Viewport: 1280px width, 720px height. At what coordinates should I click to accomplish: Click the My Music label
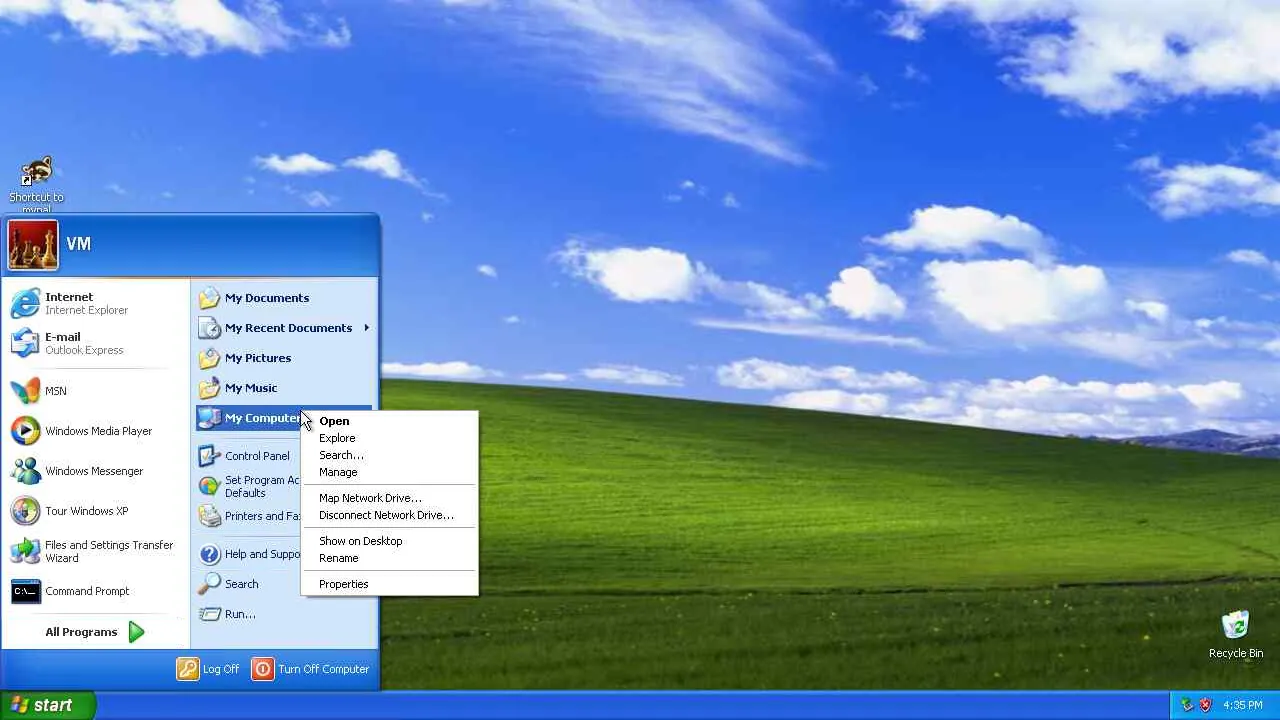coord(251,388)
